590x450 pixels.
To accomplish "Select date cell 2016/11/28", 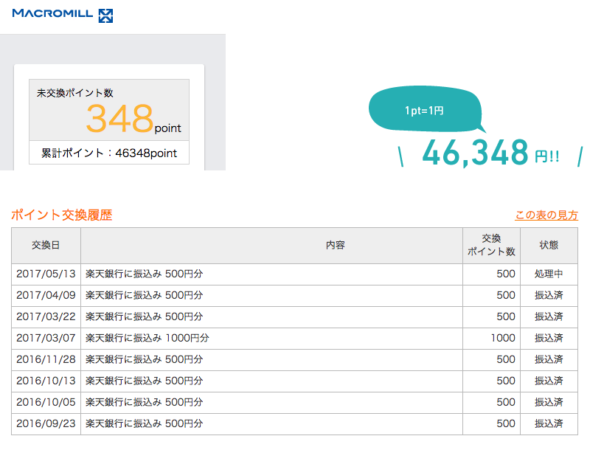I will (46, 360).
